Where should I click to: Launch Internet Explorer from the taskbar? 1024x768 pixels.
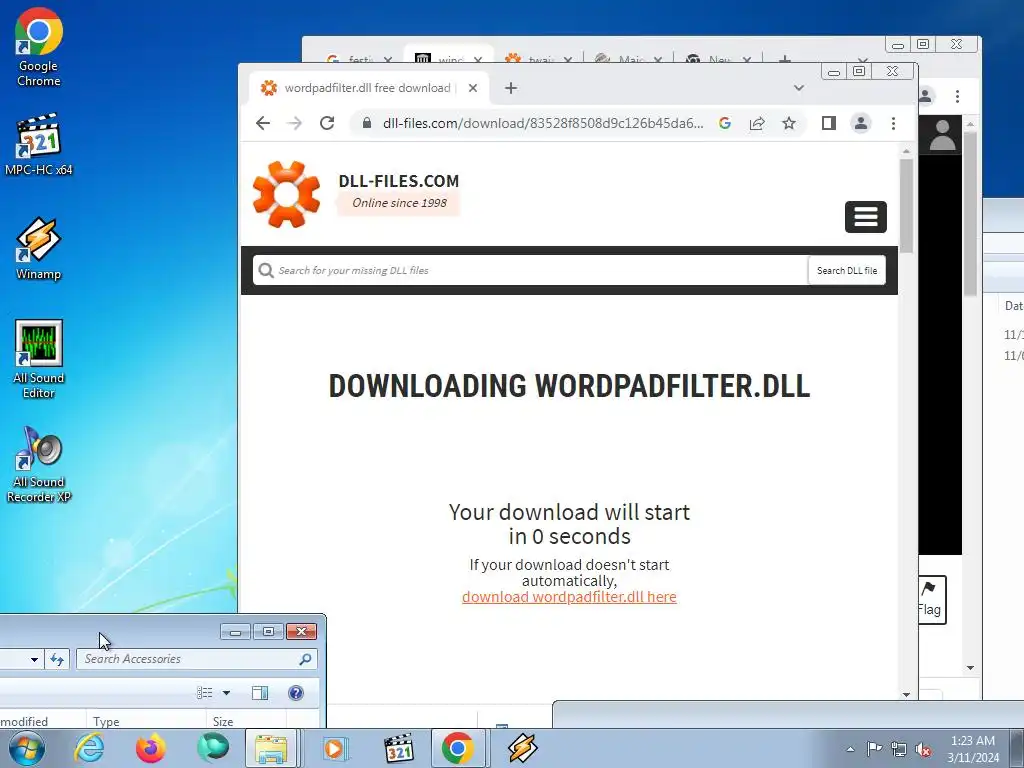pos(89,748)
